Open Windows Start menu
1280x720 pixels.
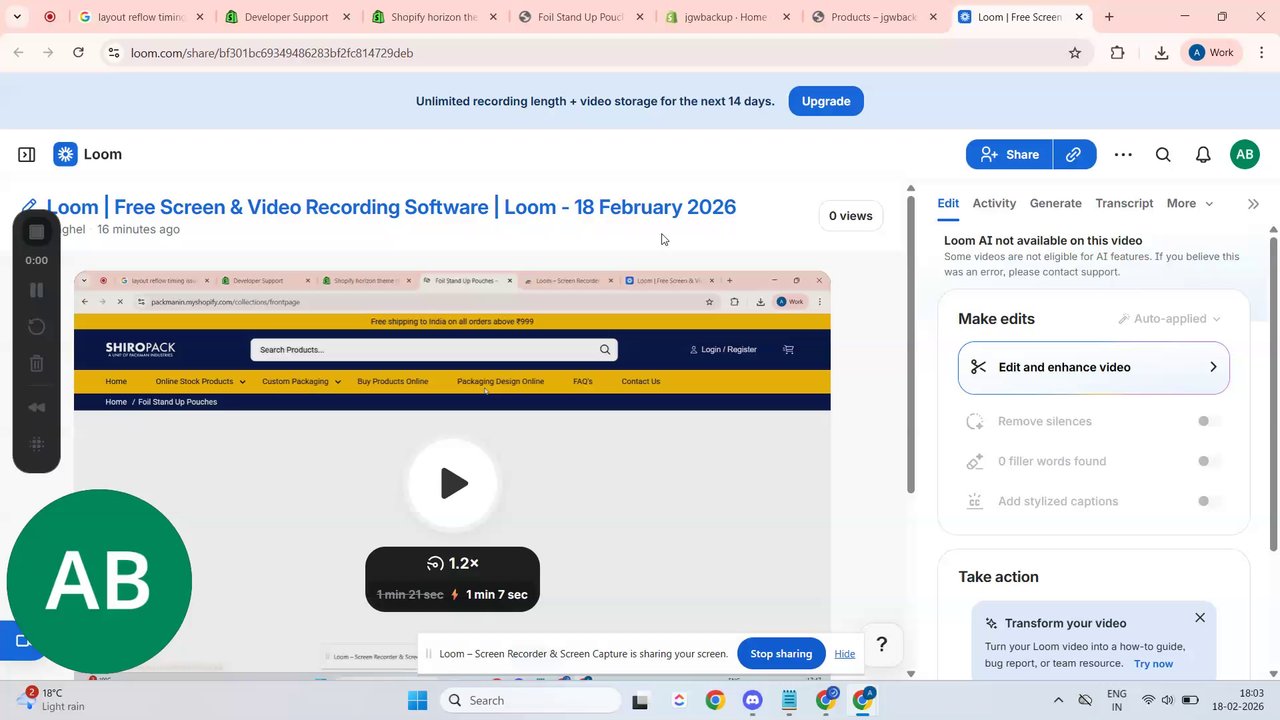click(418, 700)
